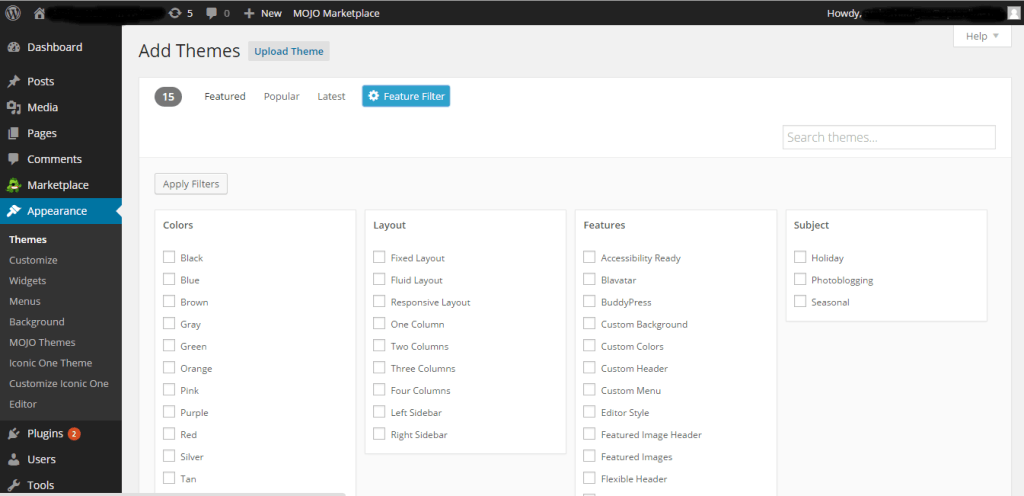This screenshot has height=496, width=1024.
Task: Open Customize Iconic One submenu item
Action: (x=59, y=384)
